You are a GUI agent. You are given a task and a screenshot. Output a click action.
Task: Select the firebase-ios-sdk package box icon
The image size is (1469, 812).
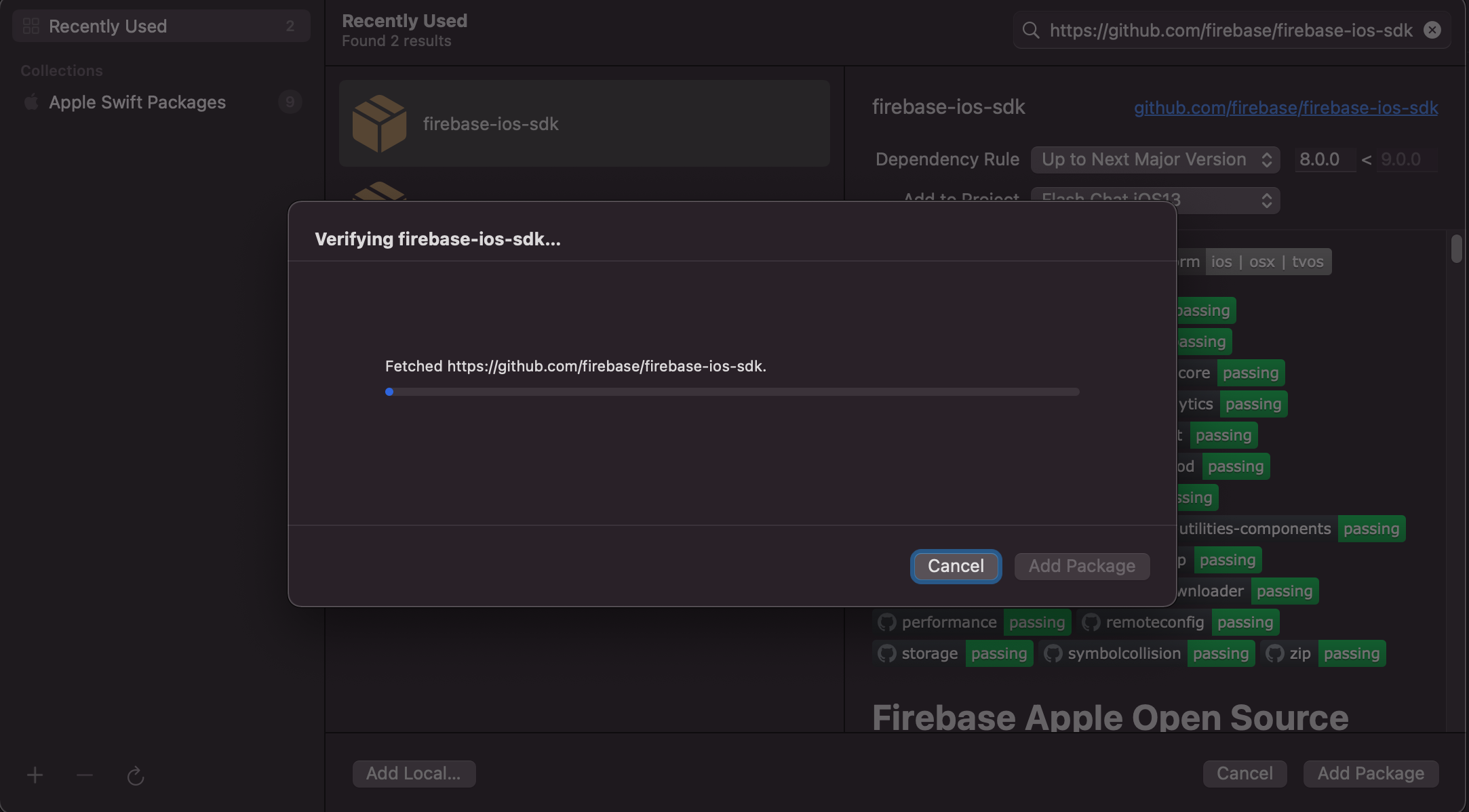379,123
